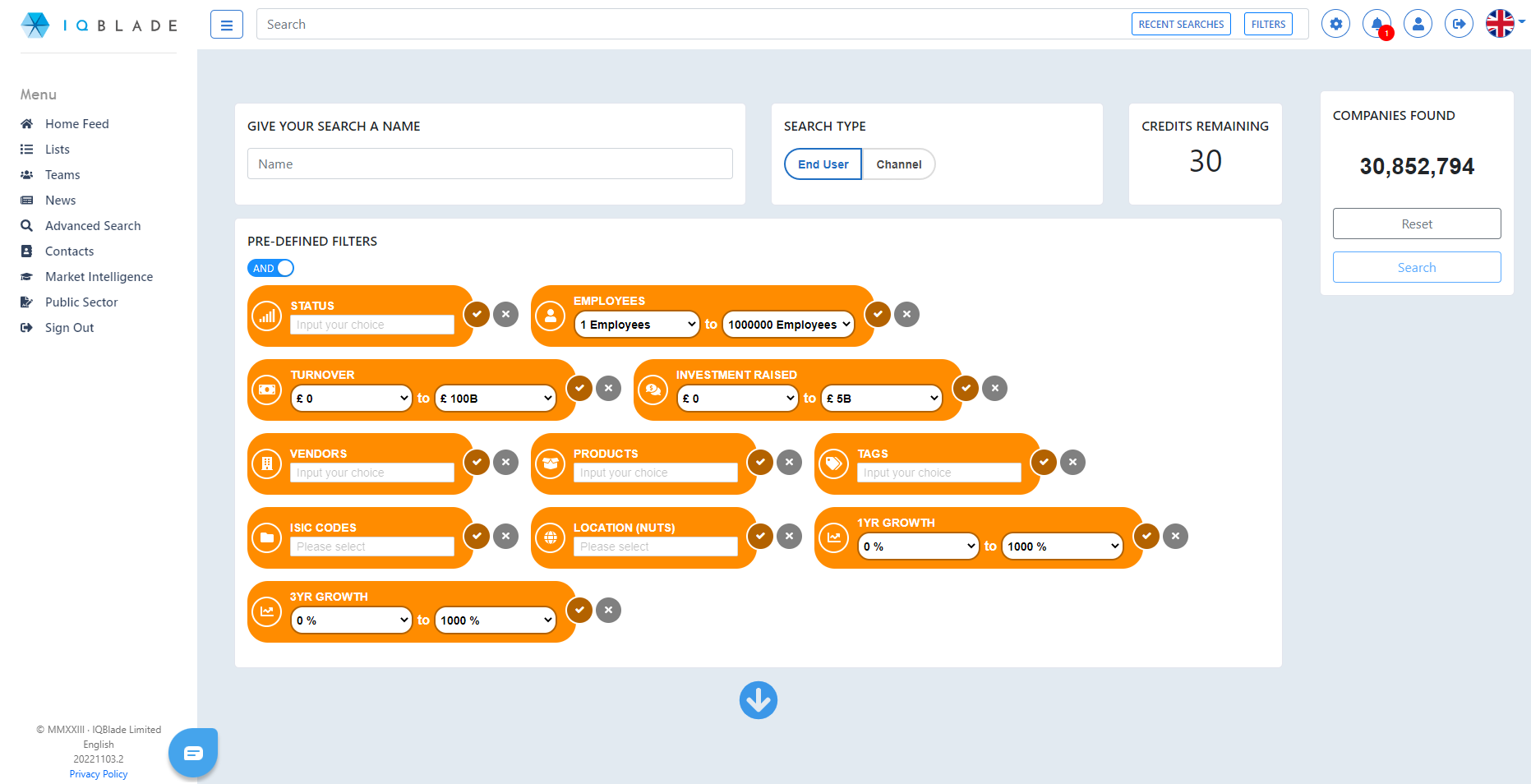Image resolution: width=1531 pixels, height=784 pixels.
Task: Open Teams from sidebar menu
Action: tap(62, 175)
